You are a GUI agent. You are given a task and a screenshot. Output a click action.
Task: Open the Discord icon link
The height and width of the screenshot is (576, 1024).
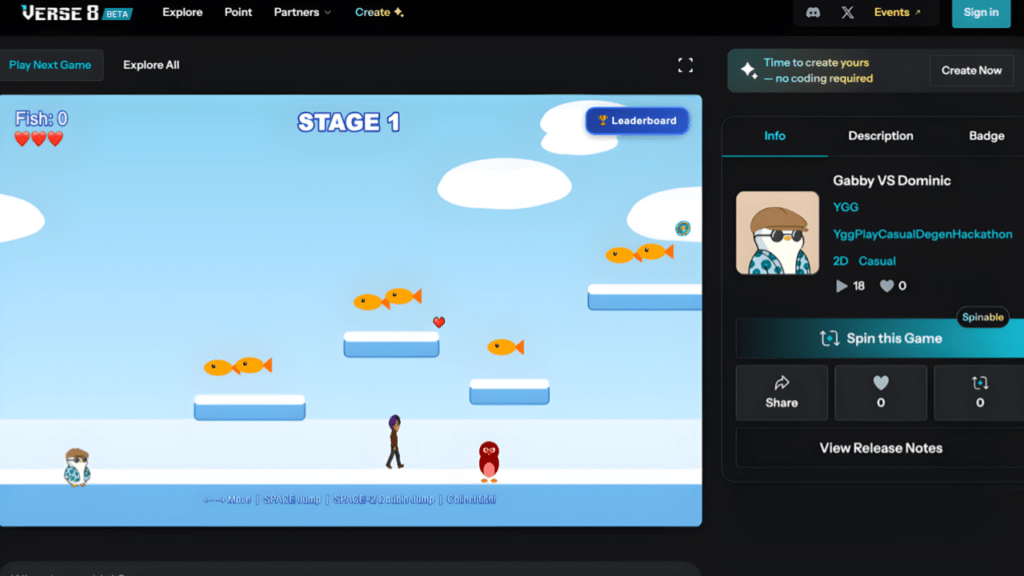[812, 13]
